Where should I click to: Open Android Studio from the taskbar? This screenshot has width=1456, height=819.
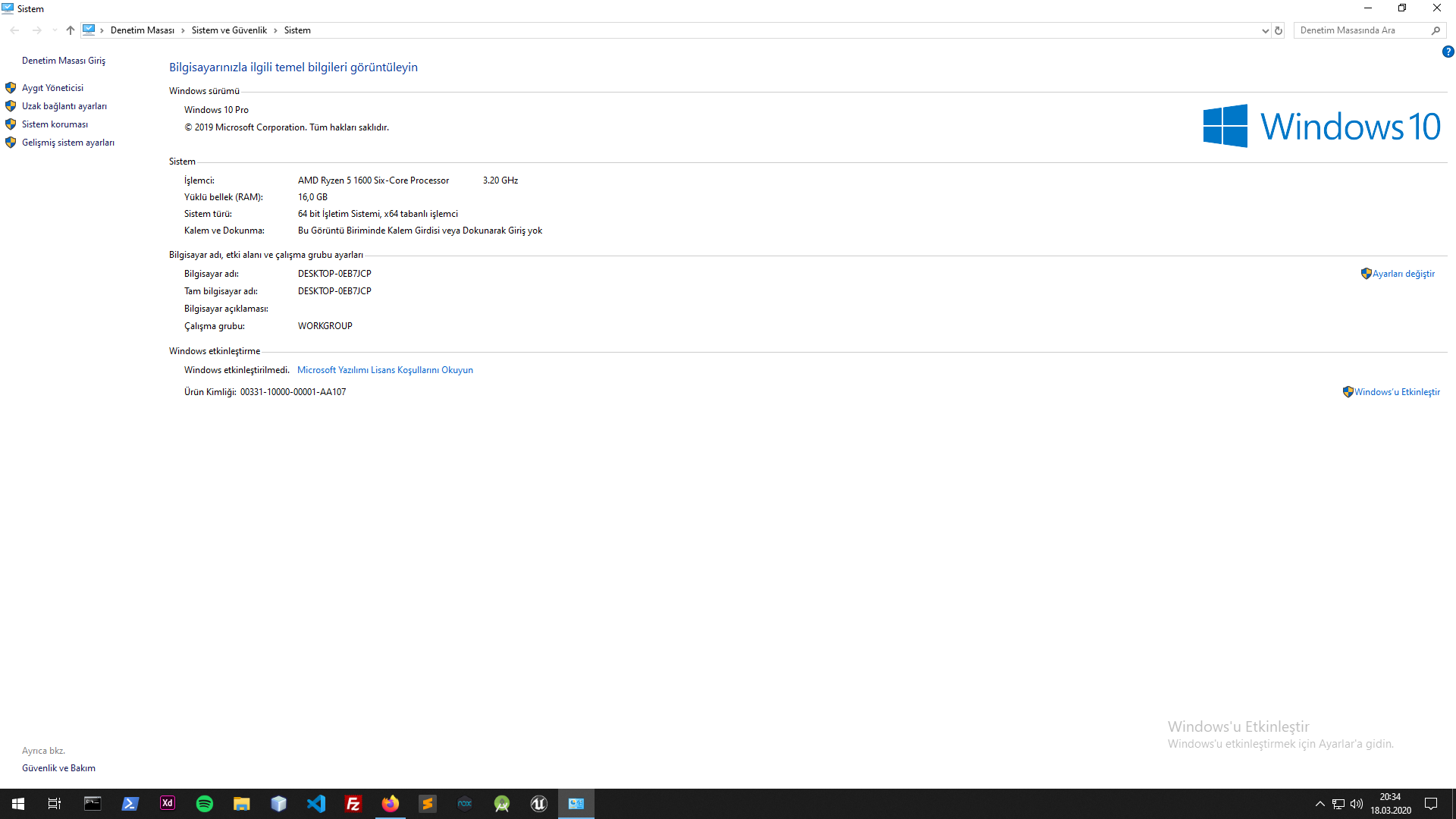point(501,804)
